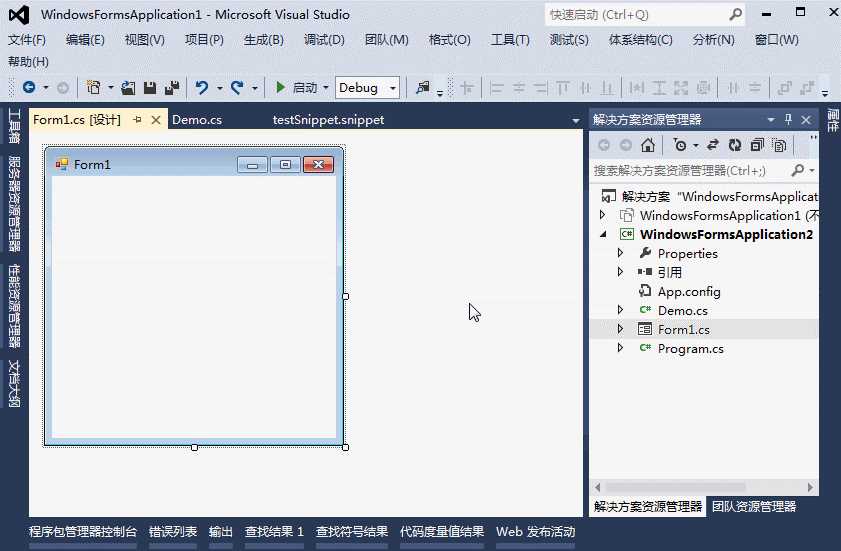841x551 pixels.
Task: Open the 视图(V) menu
Action: (x=145, y=40)
